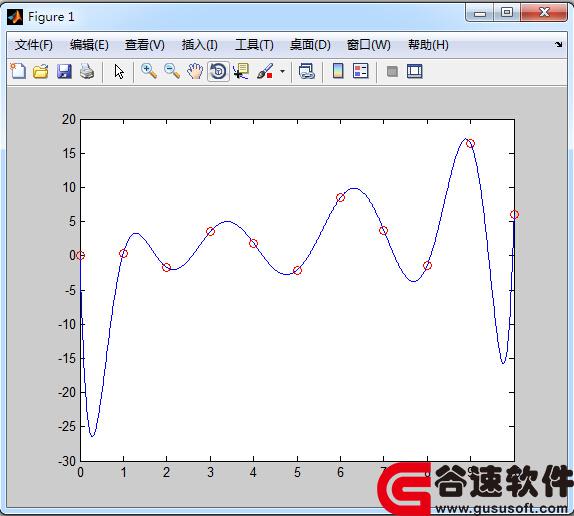This screenshot has width=574, height=516.
Task: Save figure with the floppy disk icon
Action: tap(64, 71)
